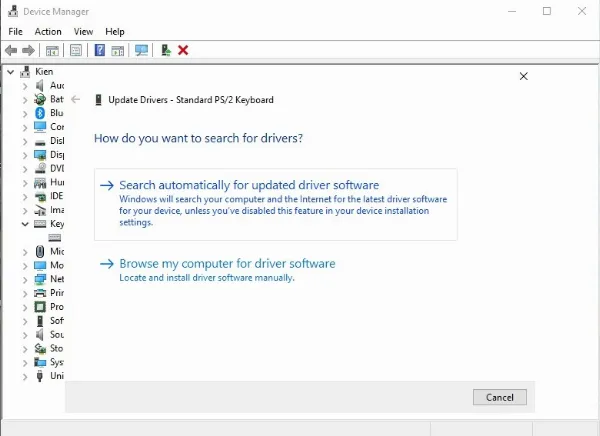Select the Keyboards category icon
The image size is (600, 436).
point(40,224)
